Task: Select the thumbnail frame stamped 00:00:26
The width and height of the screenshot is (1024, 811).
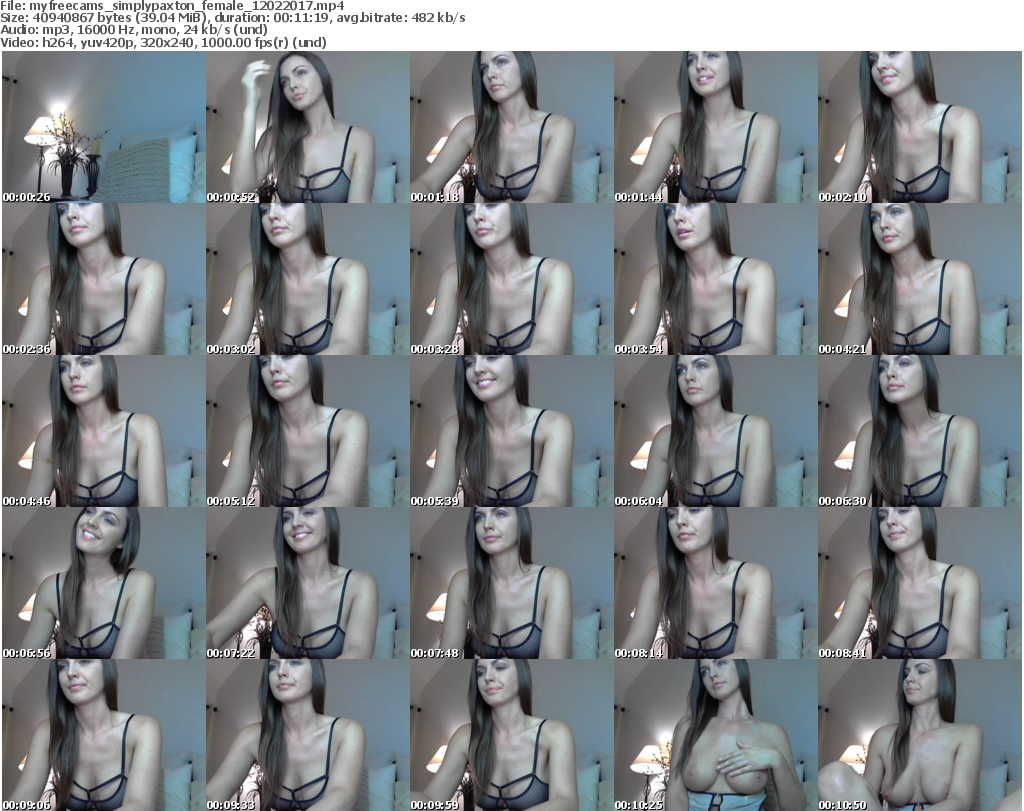Action: [104, 127]
